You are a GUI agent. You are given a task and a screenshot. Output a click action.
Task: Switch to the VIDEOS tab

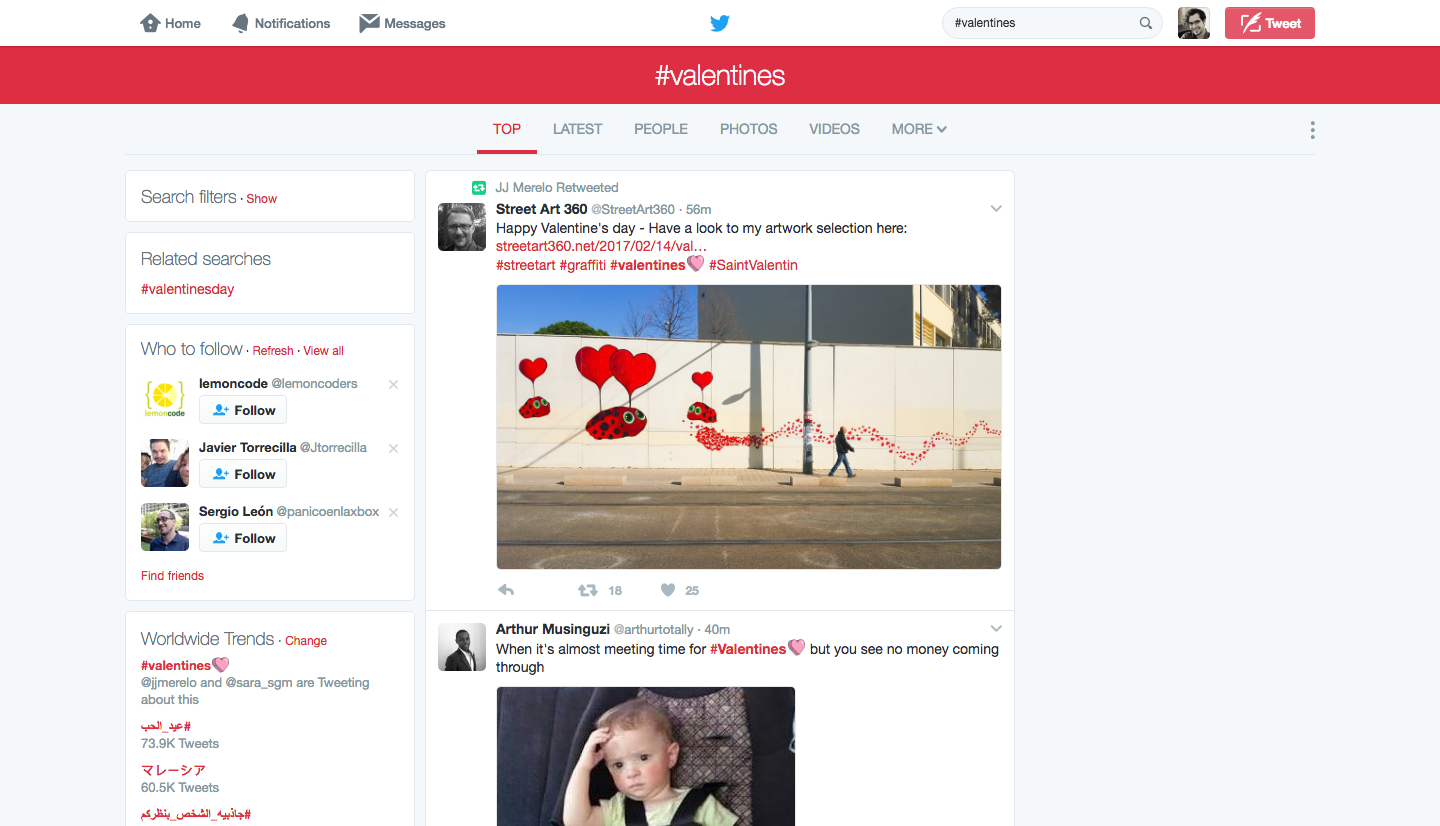(x=834, y=129)
